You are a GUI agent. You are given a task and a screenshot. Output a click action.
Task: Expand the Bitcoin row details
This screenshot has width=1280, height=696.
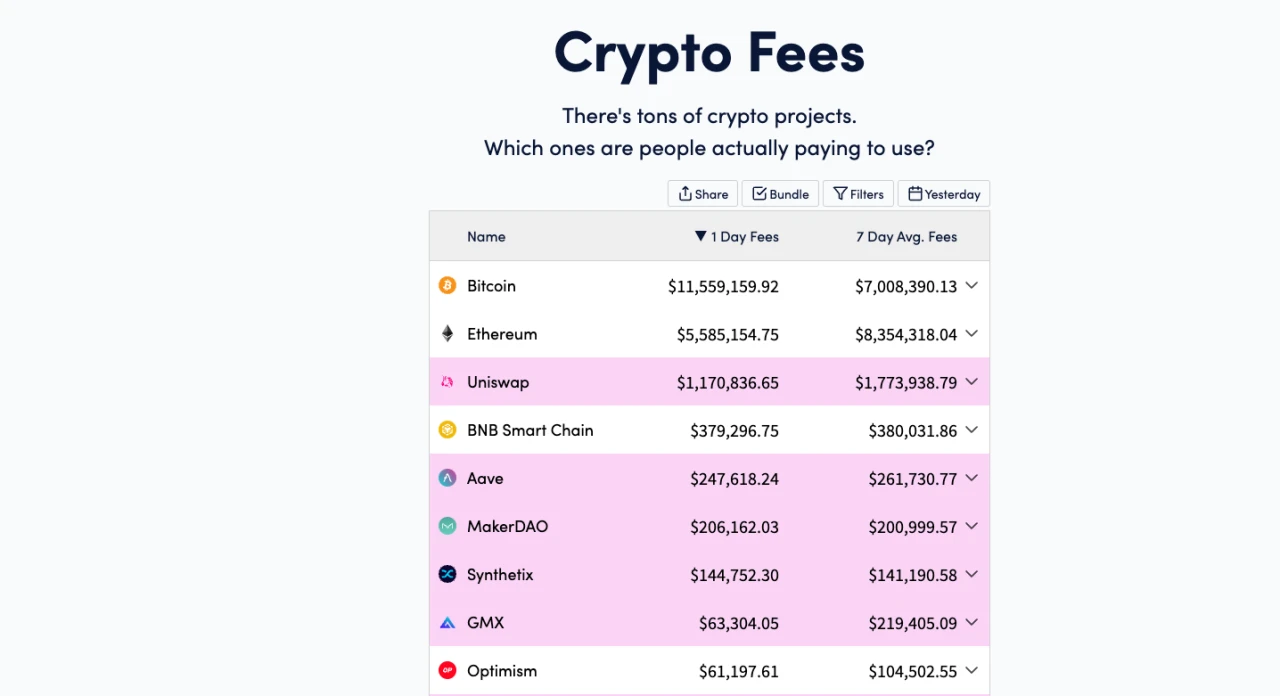click(971, 286)
